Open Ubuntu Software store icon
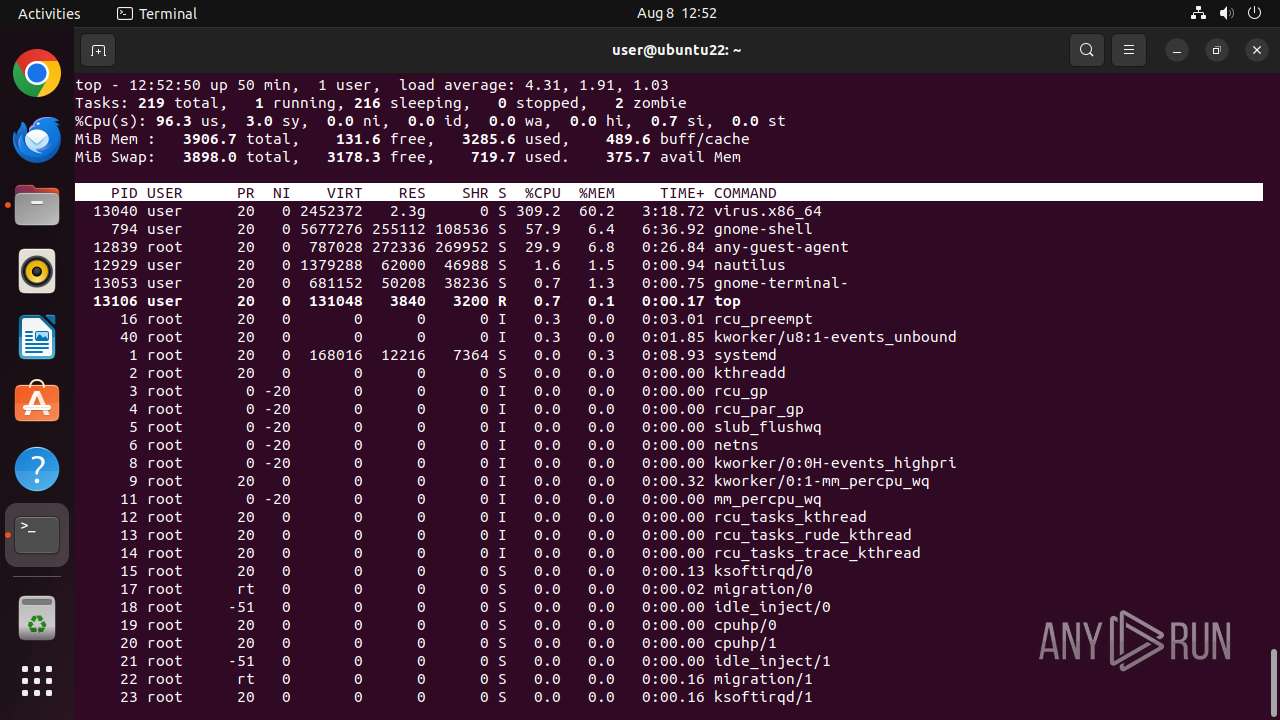Screen dimensions: 1280x720 click(x=37, y=403)
